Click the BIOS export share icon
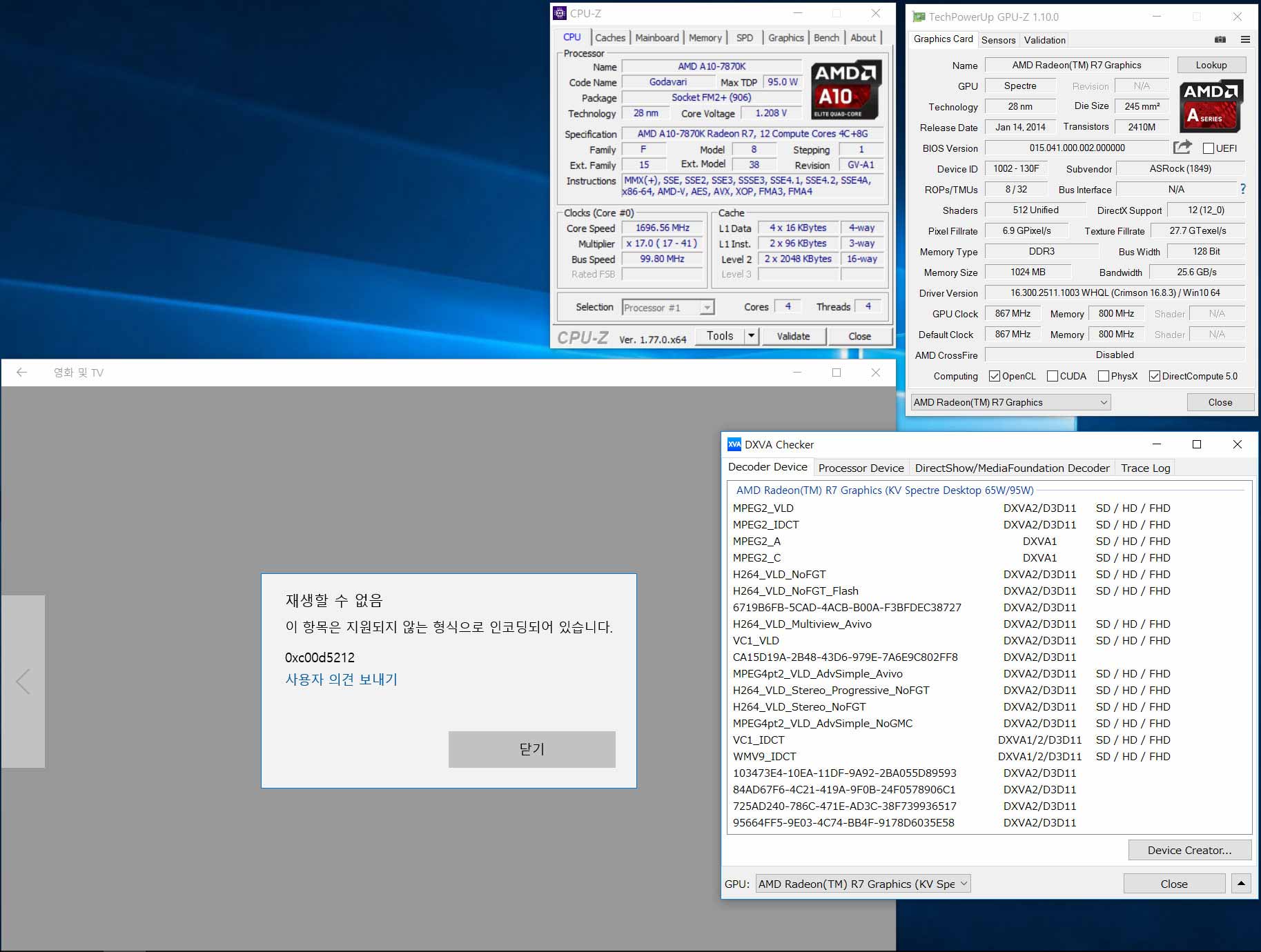The height and width of the screenshot is (952, 1261). click(x=1182, y=147)
